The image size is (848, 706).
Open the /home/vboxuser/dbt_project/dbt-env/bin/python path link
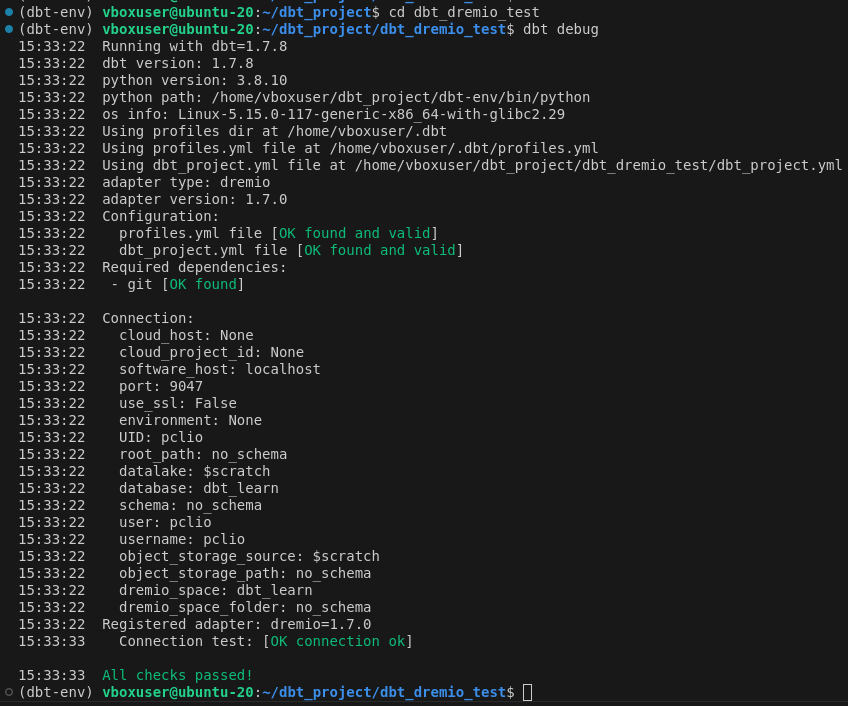coord(401,97)
